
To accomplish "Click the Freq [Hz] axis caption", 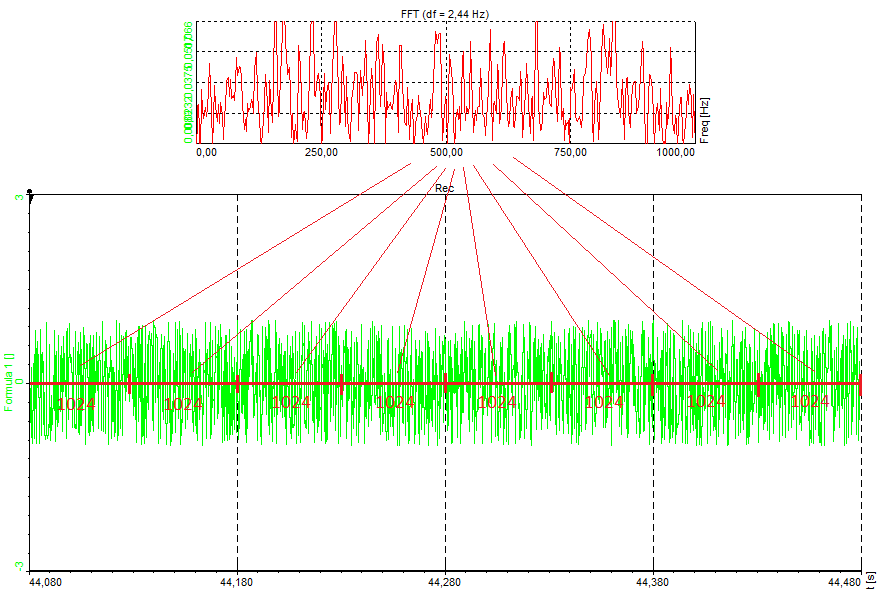I will point(704,121).
